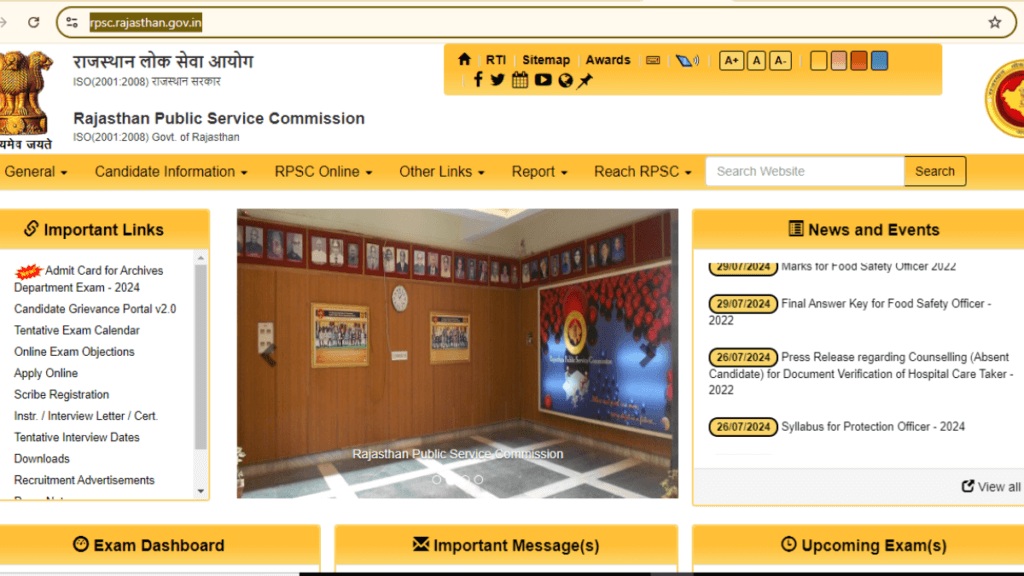Screen dimensions: 1024x576
Task: Select the default A font size option
Action: pos(757,60)
